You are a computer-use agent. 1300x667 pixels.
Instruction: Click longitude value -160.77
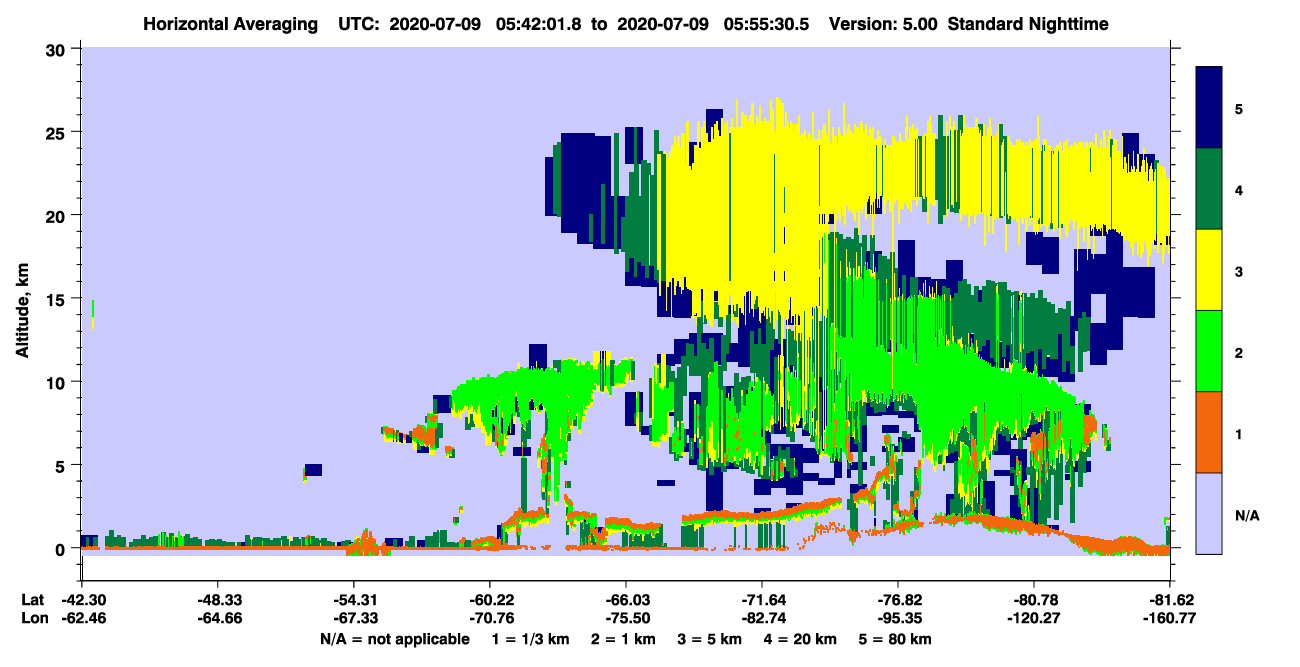1170,618
